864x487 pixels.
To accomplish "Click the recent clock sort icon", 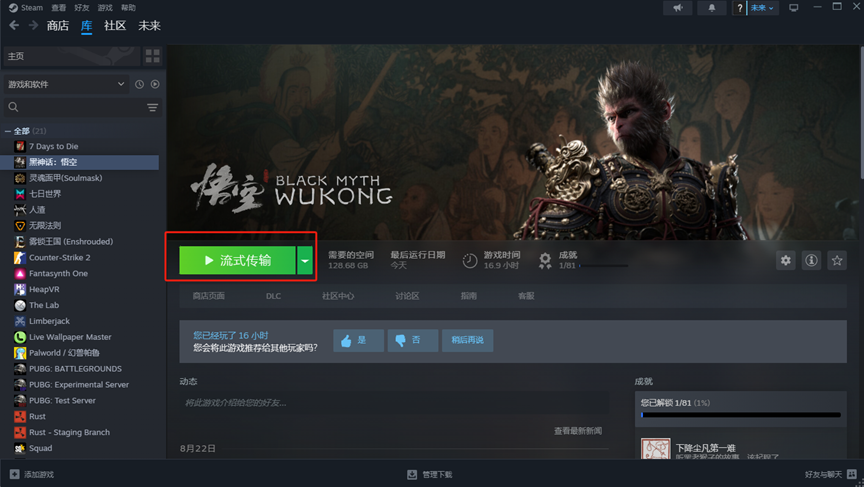I will pyautogui.click(x=139, y=84).
